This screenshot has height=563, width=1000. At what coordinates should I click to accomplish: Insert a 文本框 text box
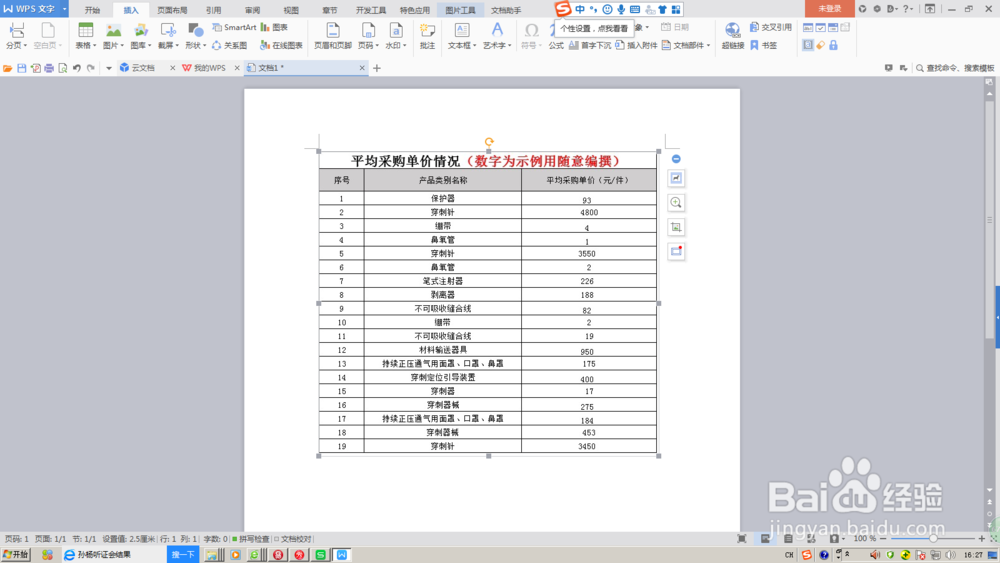coord(462,36)
